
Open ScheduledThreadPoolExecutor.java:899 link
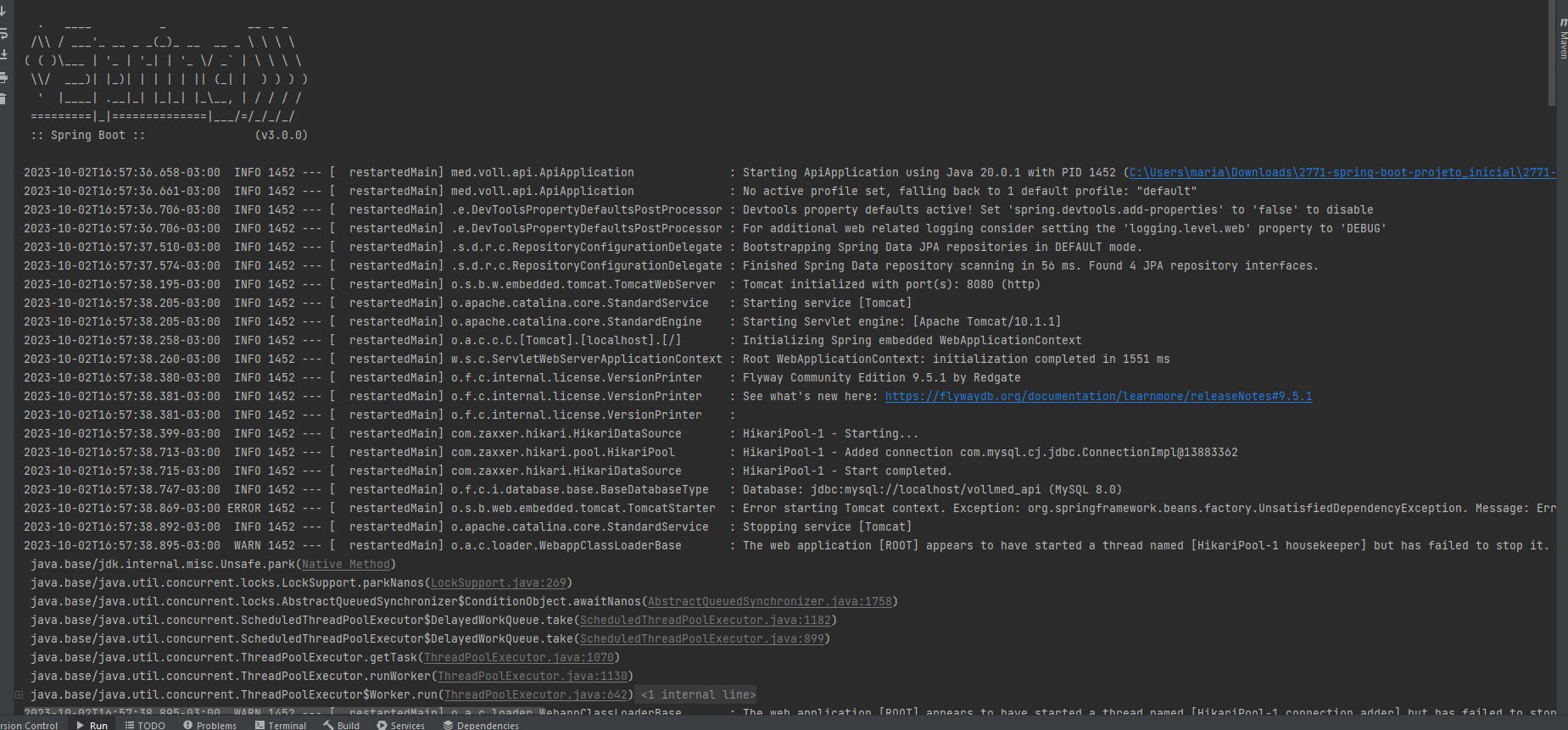pyautogui.click(x=702, y=638)
